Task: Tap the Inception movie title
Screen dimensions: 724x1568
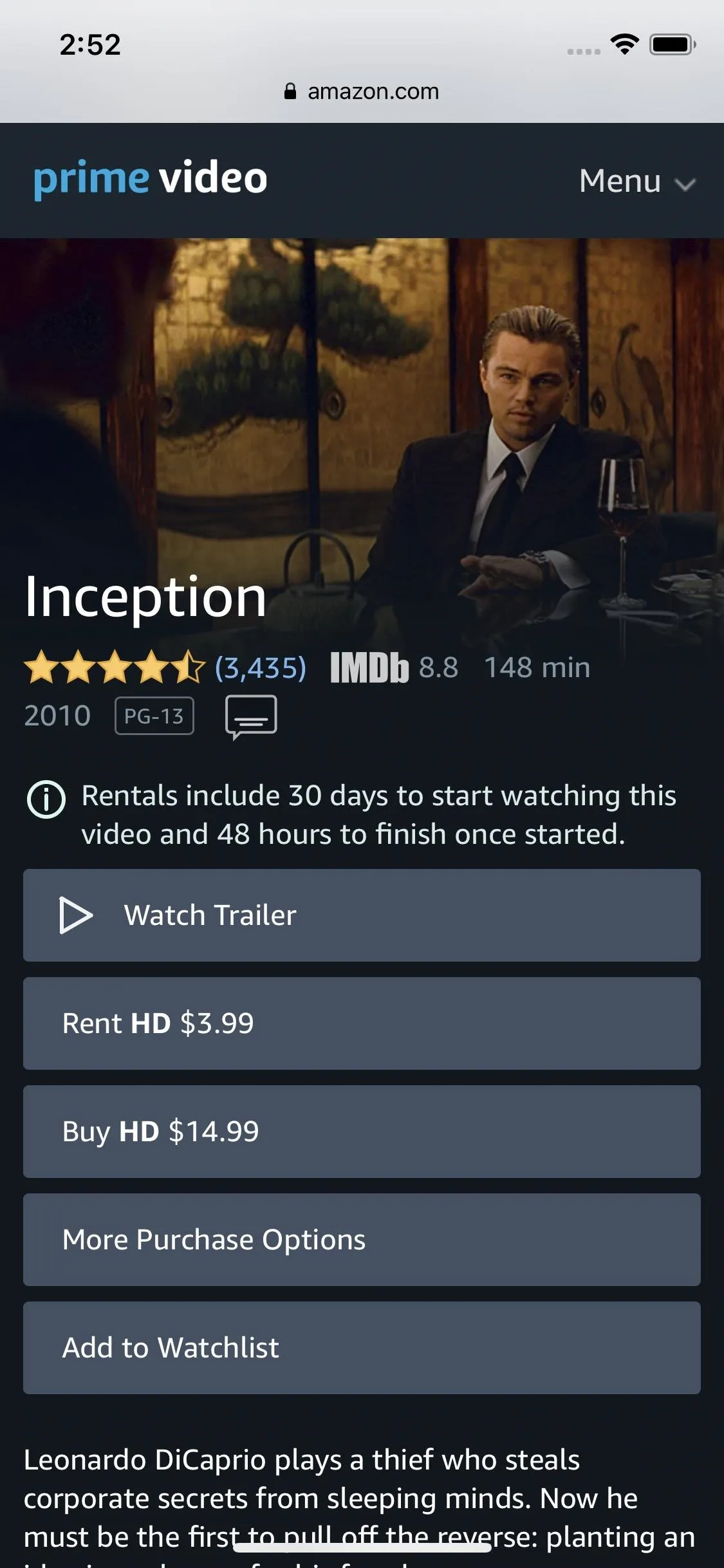Action: 145,597
